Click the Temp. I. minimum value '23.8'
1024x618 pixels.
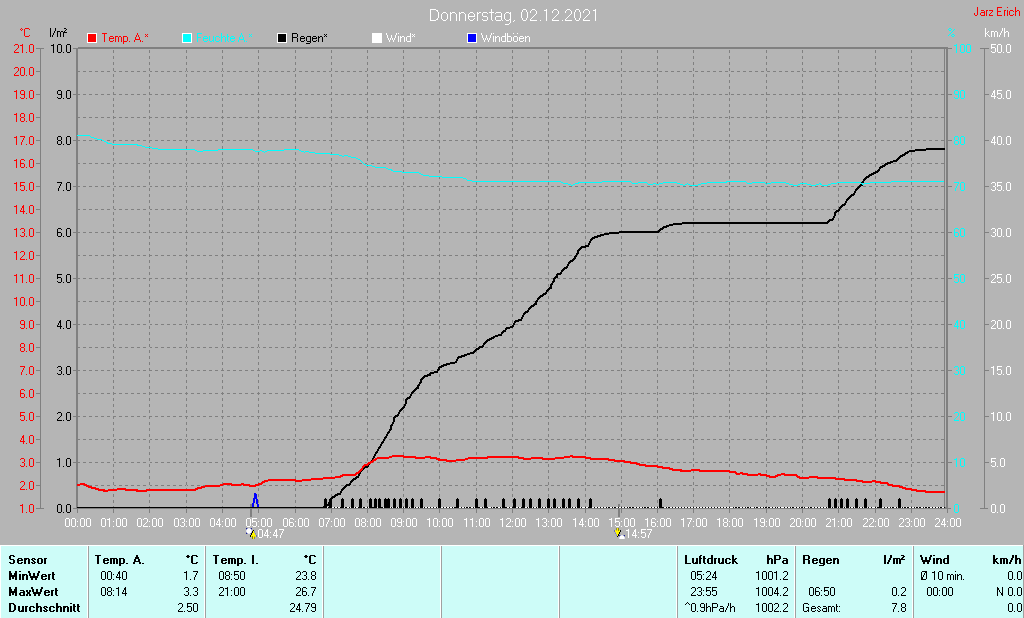click(x=306, y=576)
